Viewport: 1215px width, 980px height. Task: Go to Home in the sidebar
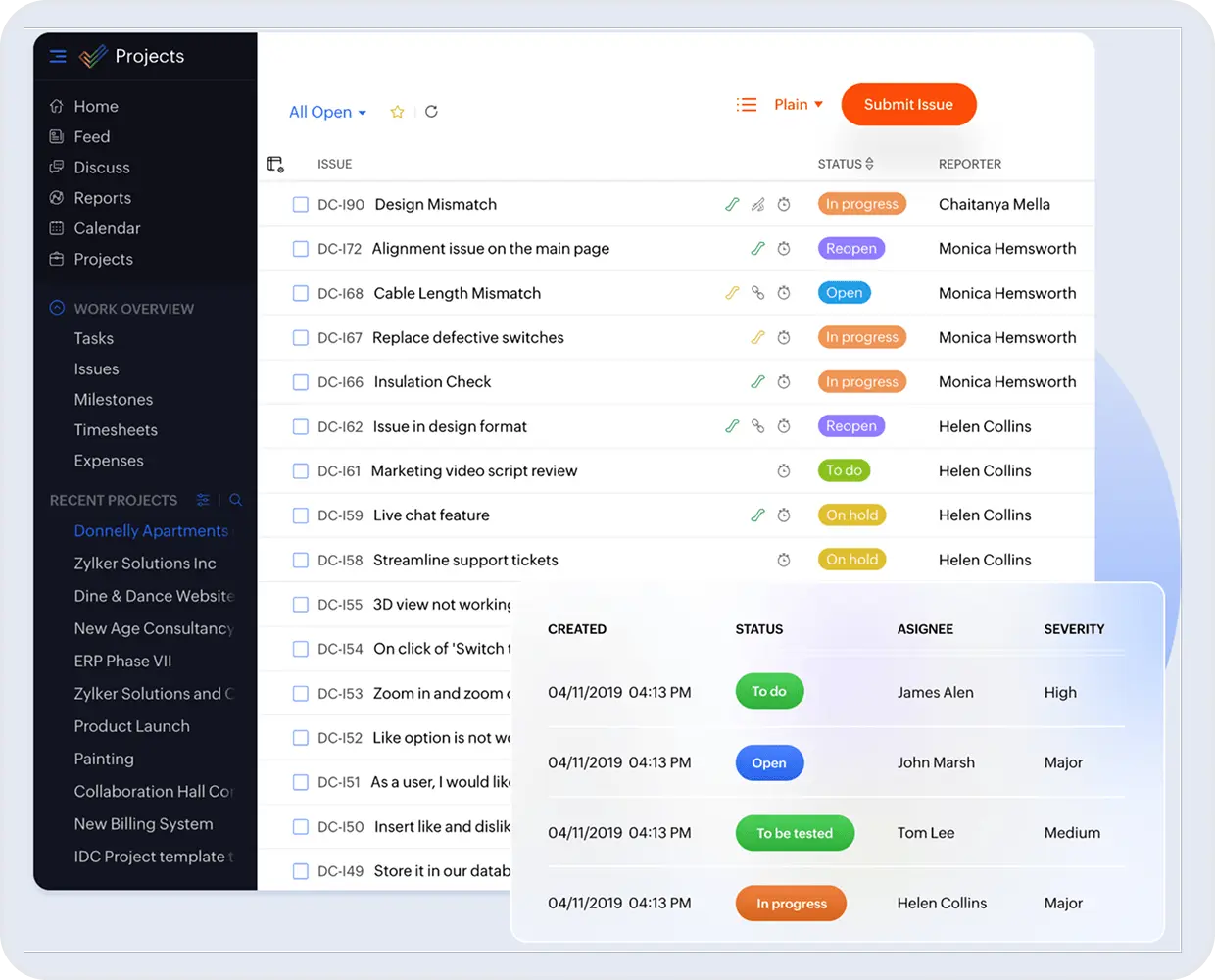[96, 106]
